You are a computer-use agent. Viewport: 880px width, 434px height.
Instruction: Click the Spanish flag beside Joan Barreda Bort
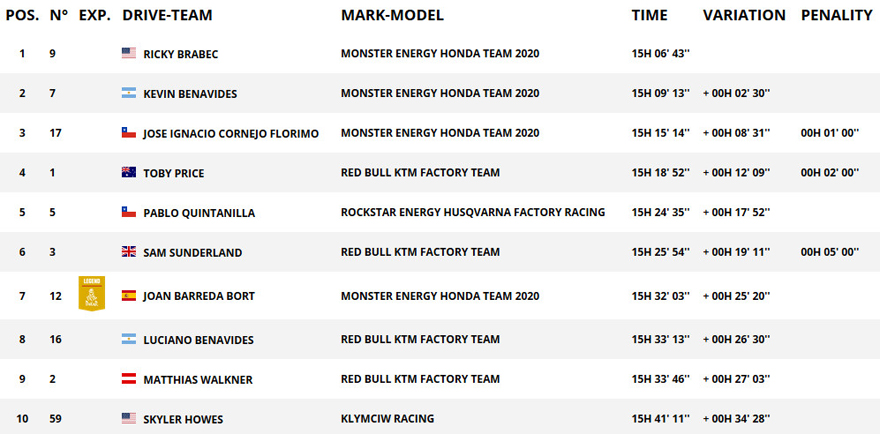point(129,295)
